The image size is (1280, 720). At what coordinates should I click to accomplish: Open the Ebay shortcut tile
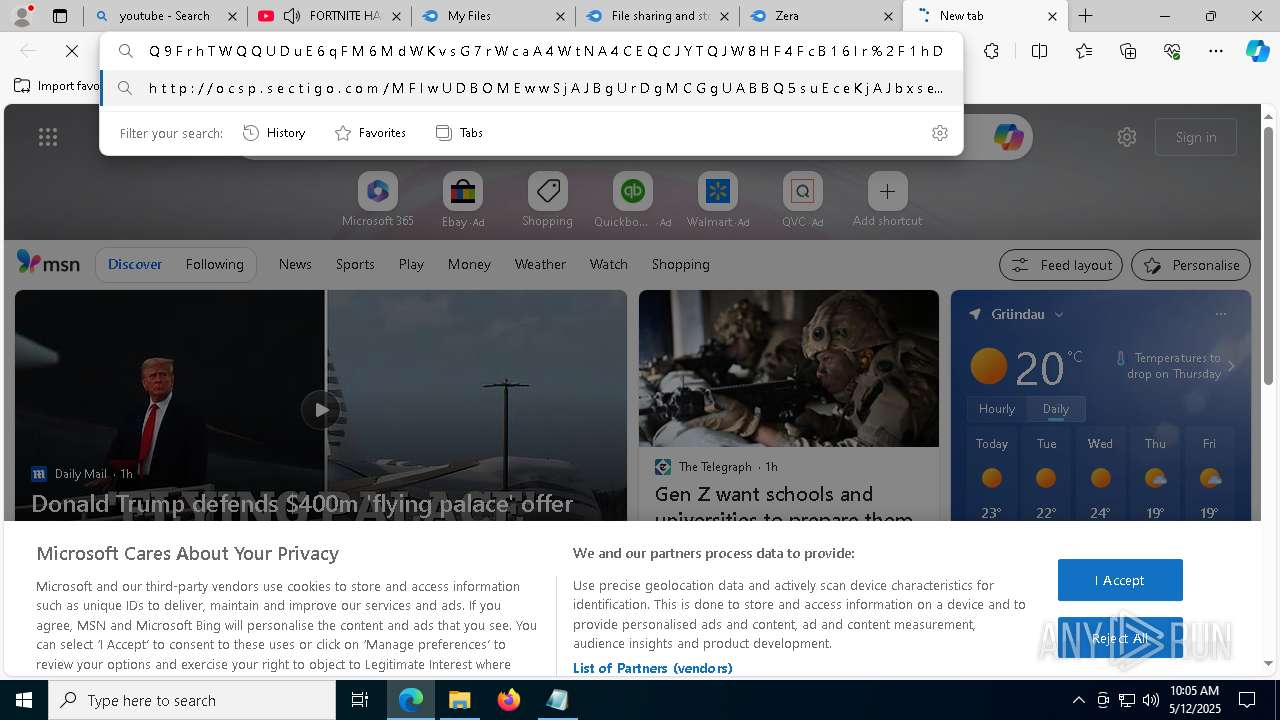463,201
